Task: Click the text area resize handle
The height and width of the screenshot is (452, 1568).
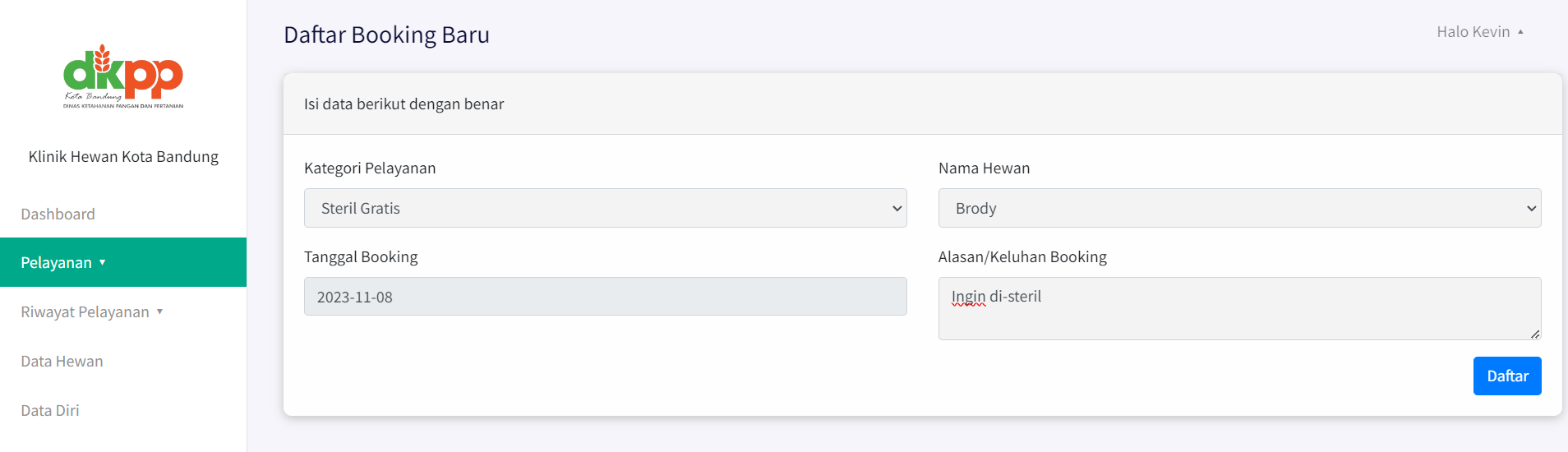Action: tap(1534, 334)
